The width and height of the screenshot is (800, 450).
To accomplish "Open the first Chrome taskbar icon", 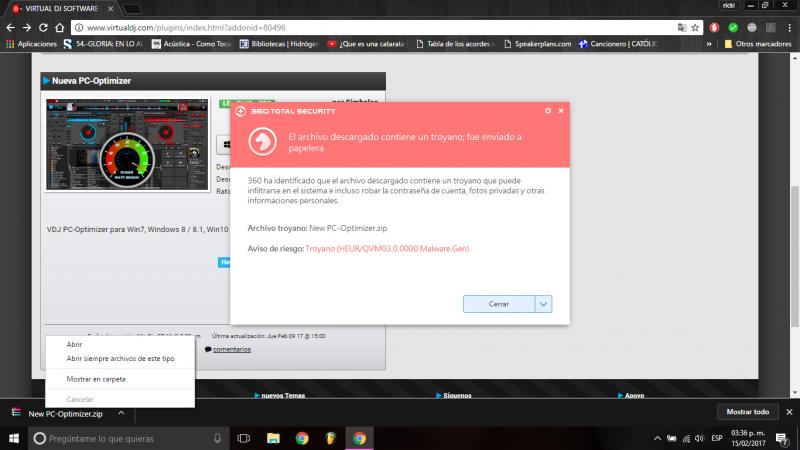I will click(302, 438).
